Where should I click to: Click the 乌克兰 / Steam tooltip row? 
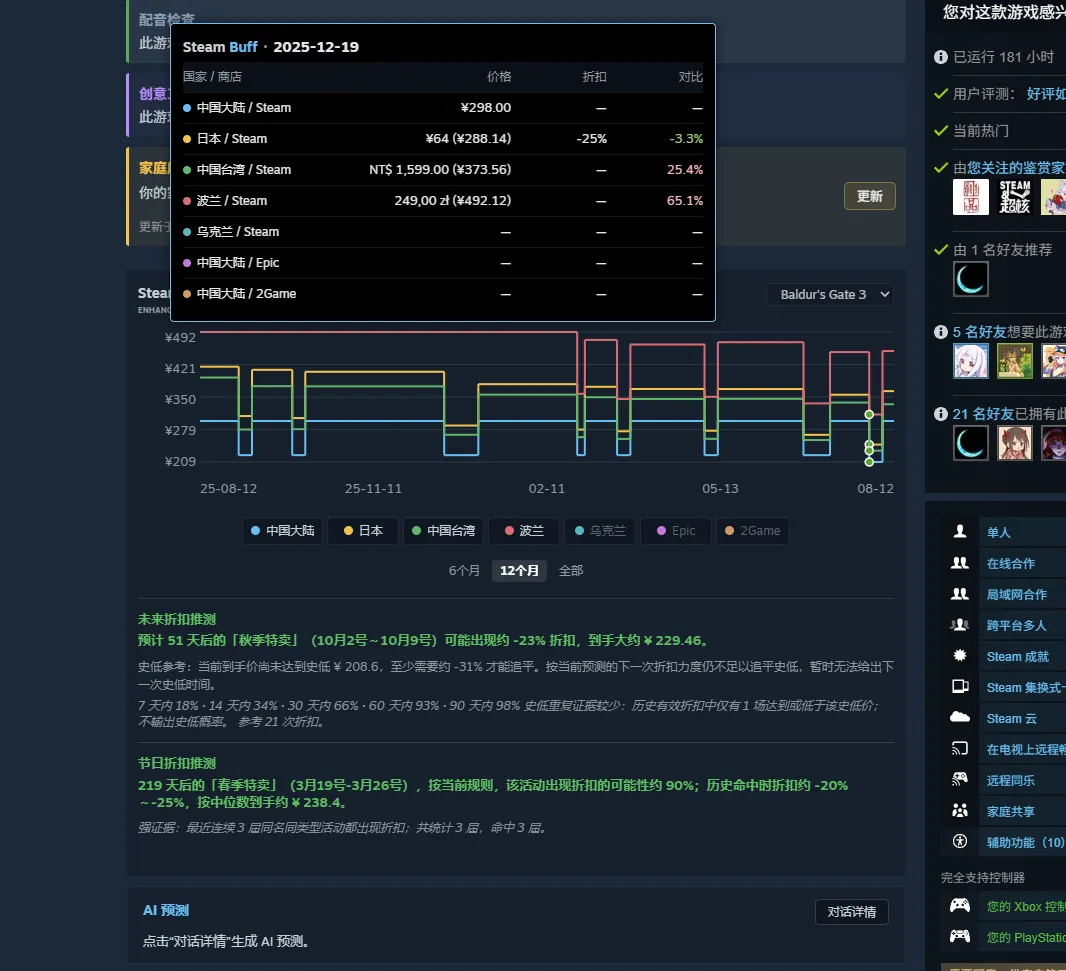[443, 232]
